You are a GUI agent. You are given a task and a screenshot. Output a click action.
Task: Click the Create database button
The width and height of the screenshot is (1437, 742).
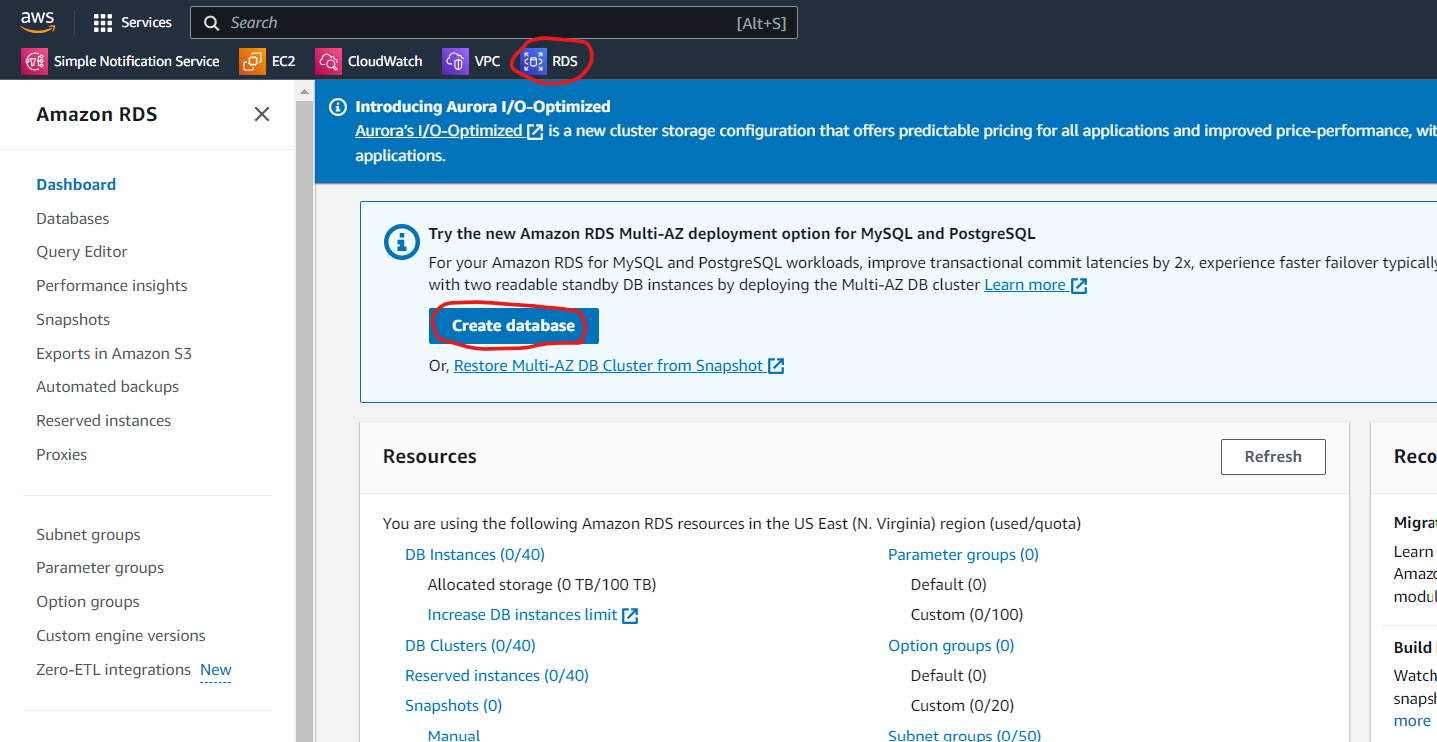[x=514, y=326]
